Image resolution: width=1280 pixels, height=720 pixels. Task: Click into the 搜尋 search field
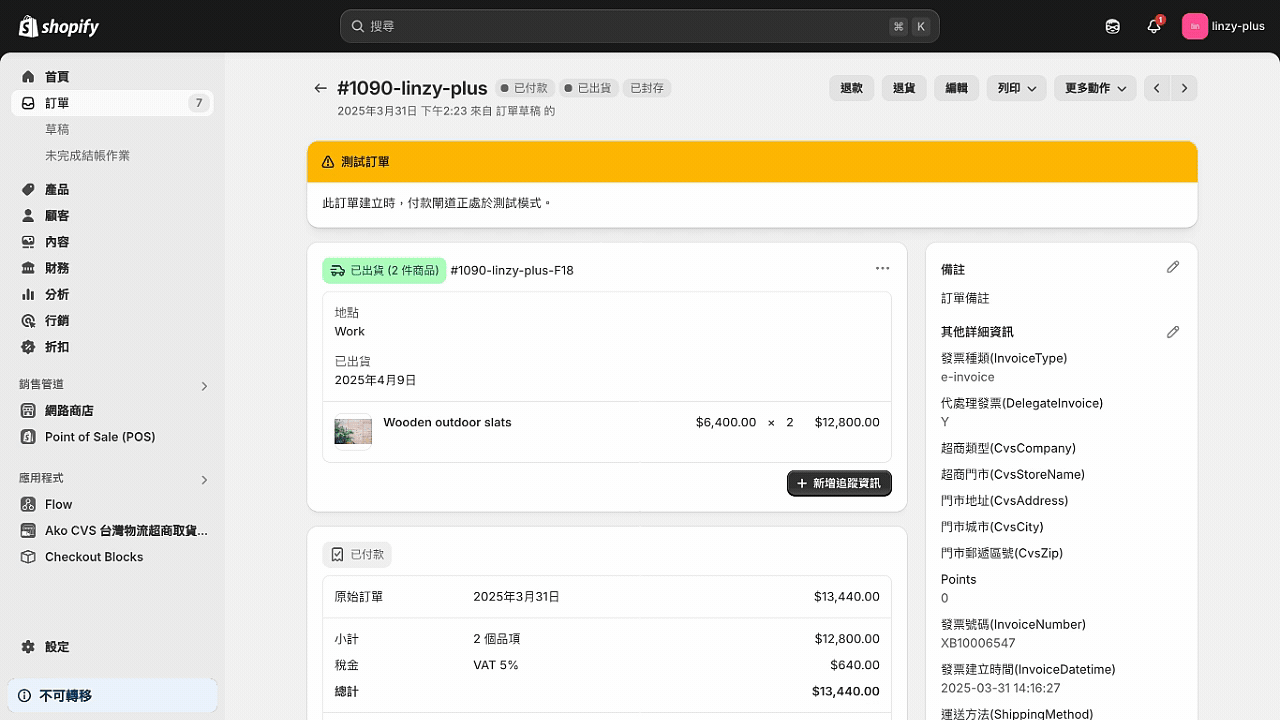(639, 26)
